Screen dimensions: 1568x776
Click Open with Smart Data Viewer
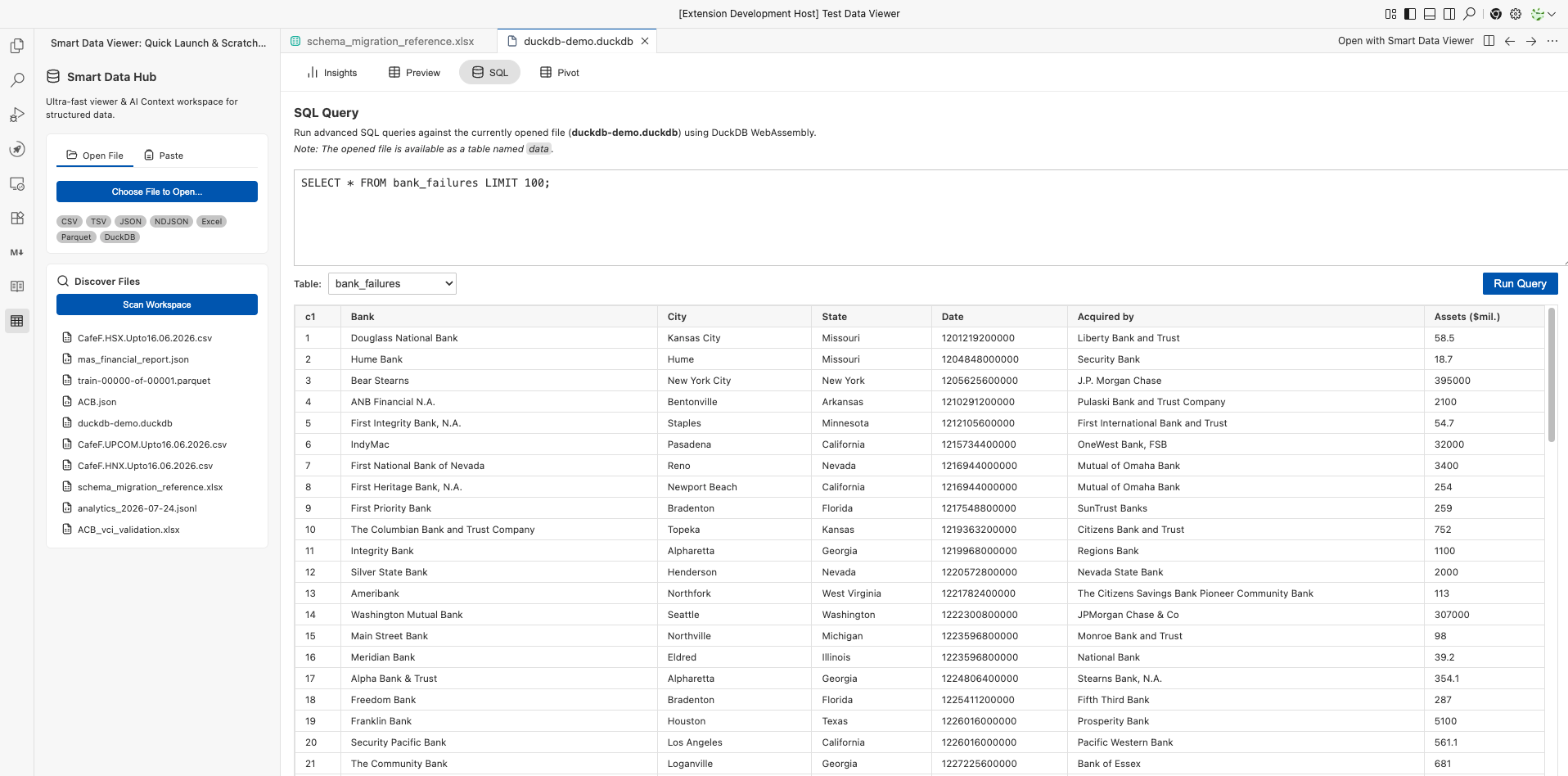1405,41
